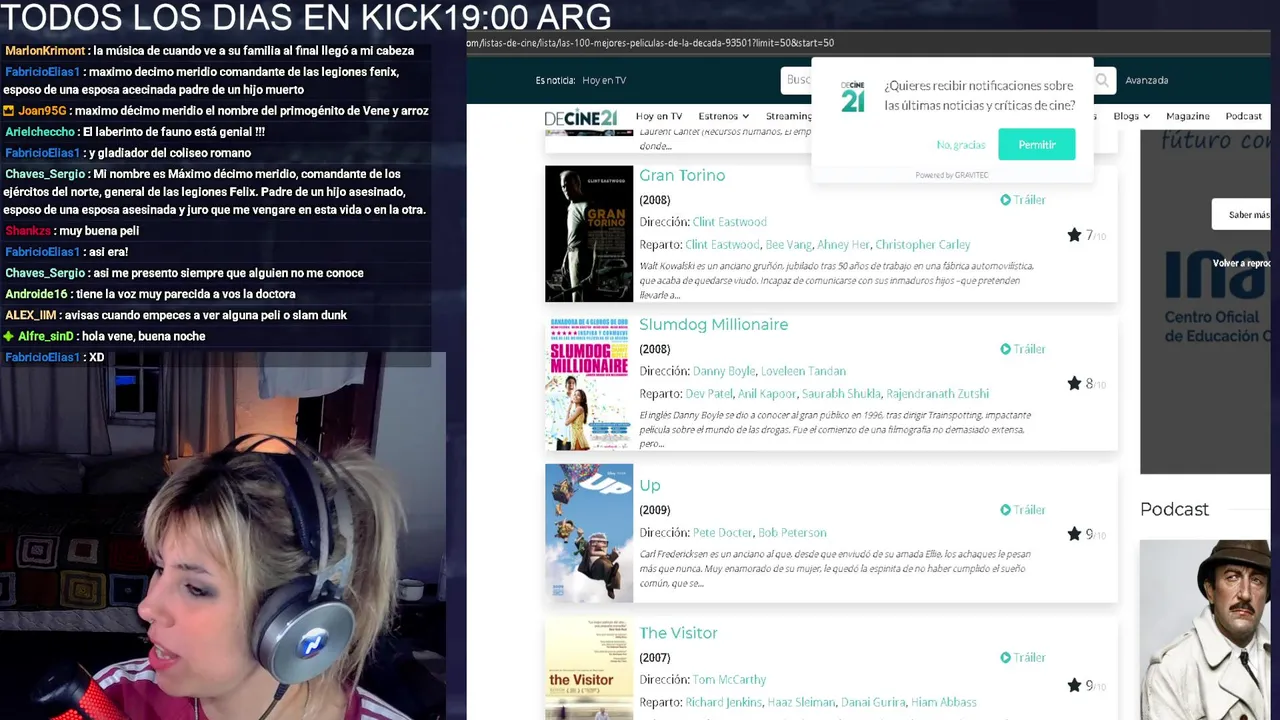This screenshot has height=720, width=1280.
Task: Click the Gran Torino poster
Action: [589, 234]
